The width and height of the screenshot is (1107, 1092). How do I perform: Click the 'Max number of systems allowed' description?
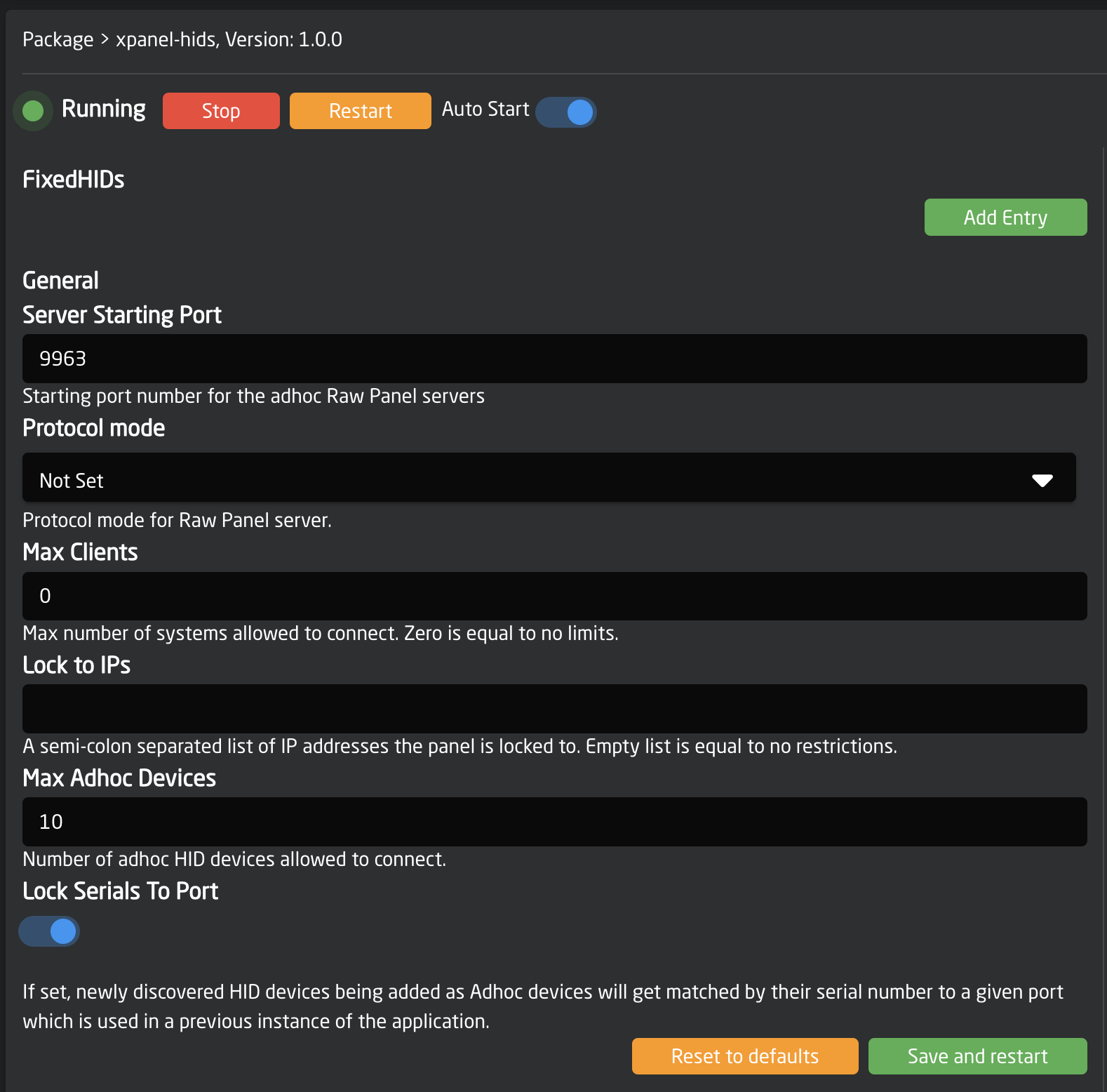(321, 633)
